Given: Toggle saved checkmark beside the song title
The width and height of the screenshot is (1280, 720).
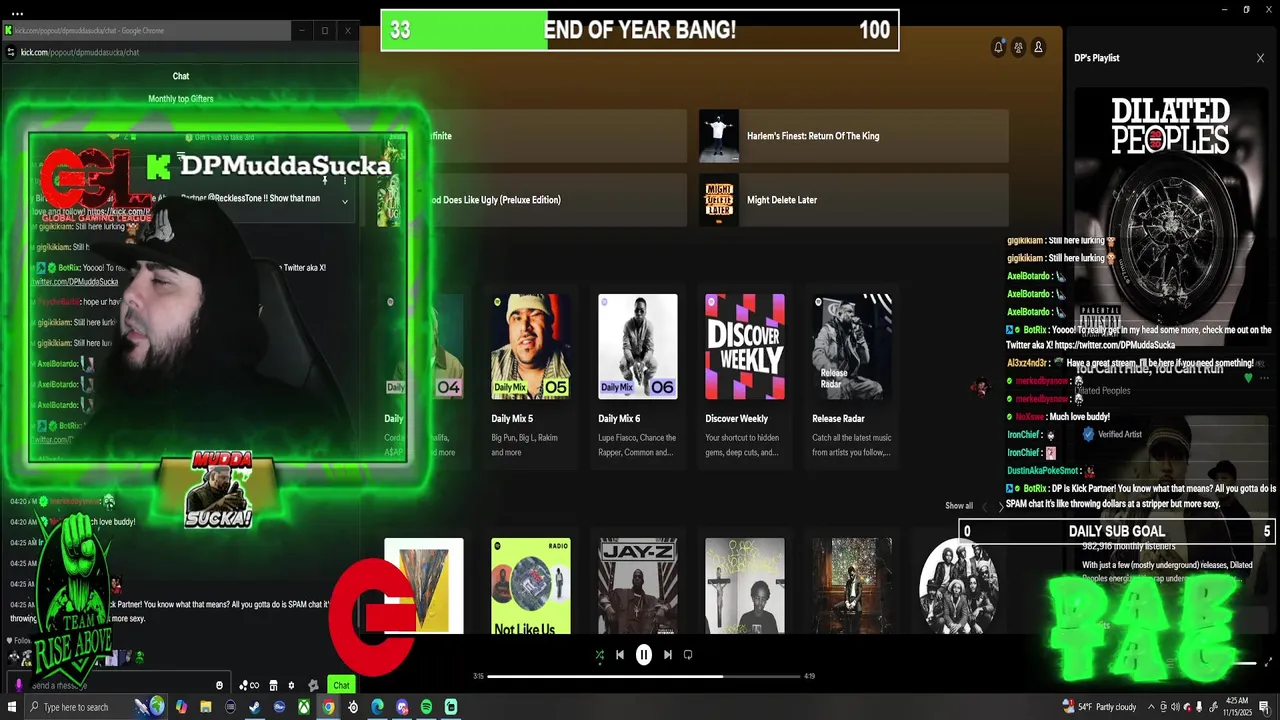Looking at the screenshot, I should coord(1248,378).
